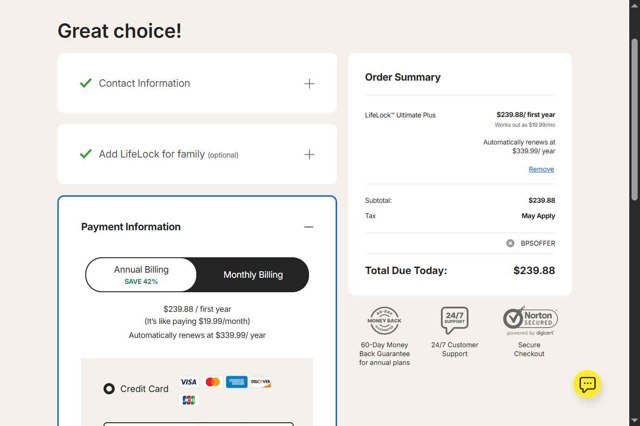
Task: Click the Remove link in Order Summary
Action: pos(541,169)
